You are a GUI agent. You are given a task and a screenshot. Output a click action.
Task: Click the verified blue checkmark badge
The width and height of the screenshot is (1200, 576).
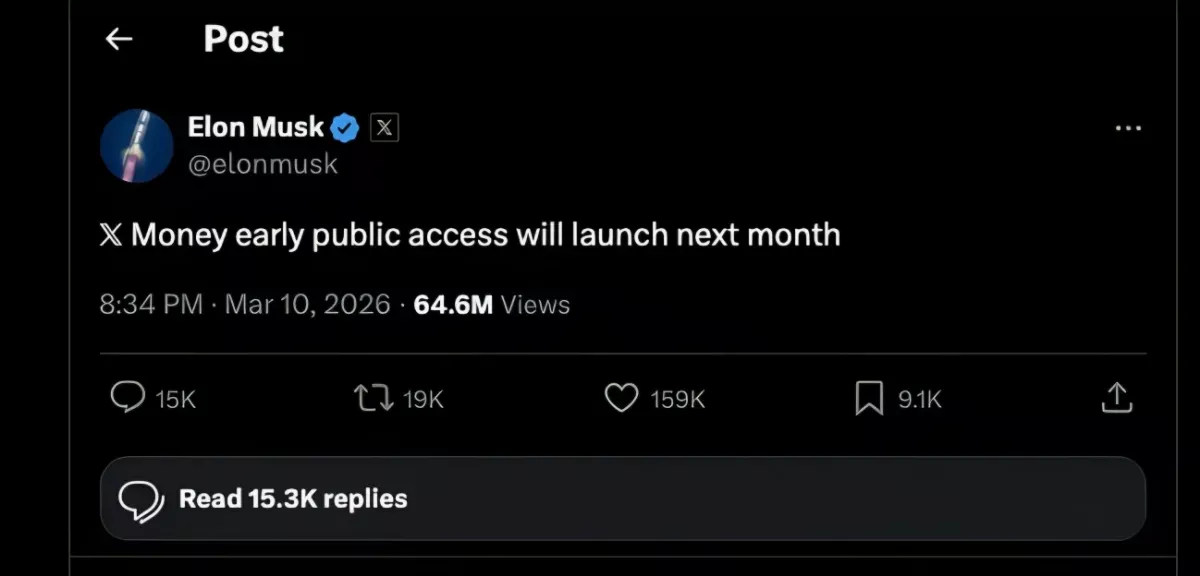coord(344,127)
